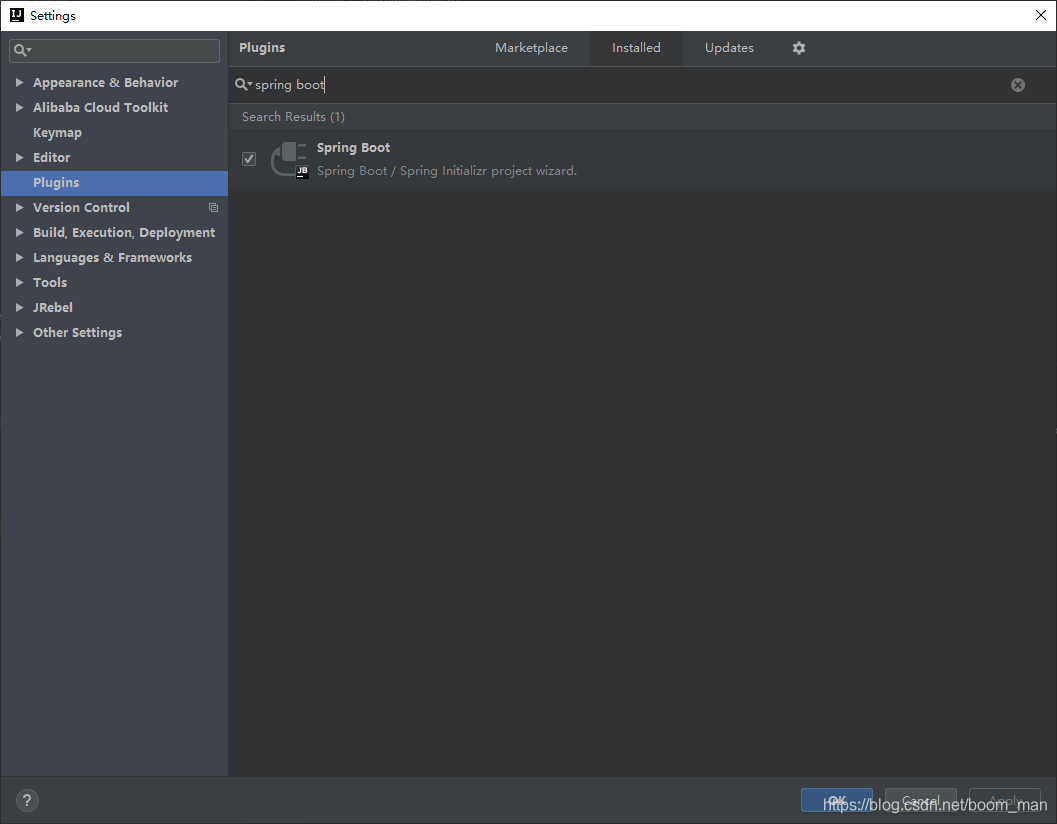
Task: Expand the Version Control tree arrow
Action: 20,208
